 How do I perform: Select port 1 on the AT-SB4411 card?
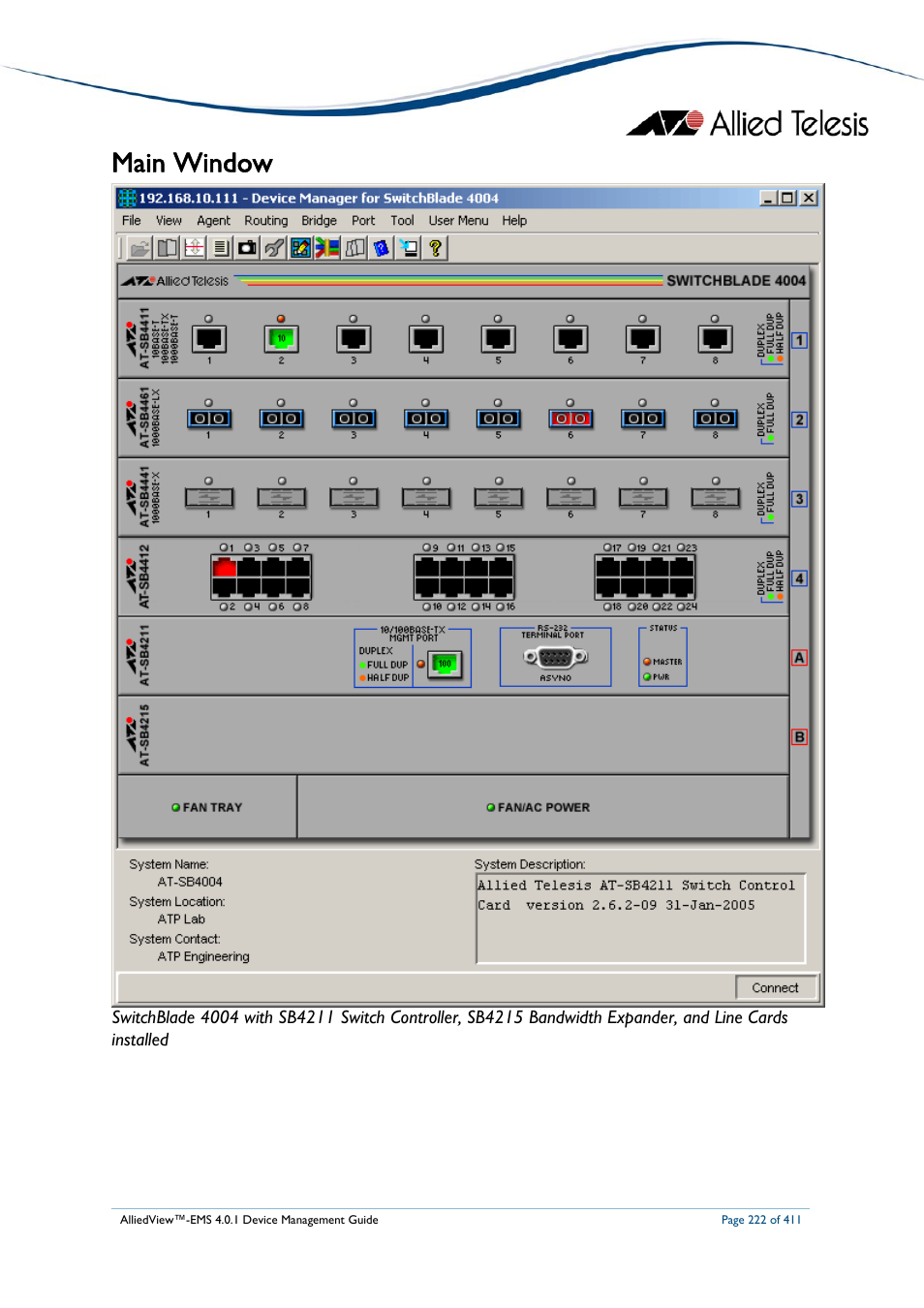(x=209, y=339)
